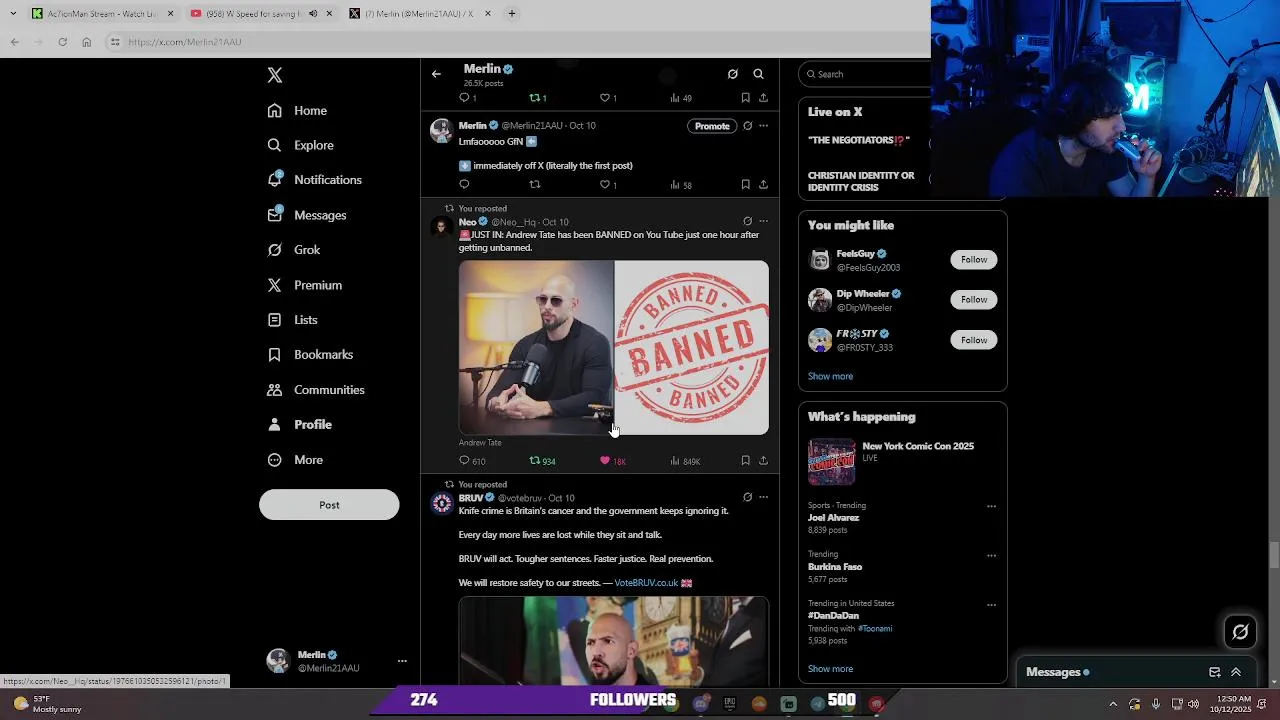Click the Lists icon in sidebar
This screenshot has height=720, width=1280.
click(275, 320)
